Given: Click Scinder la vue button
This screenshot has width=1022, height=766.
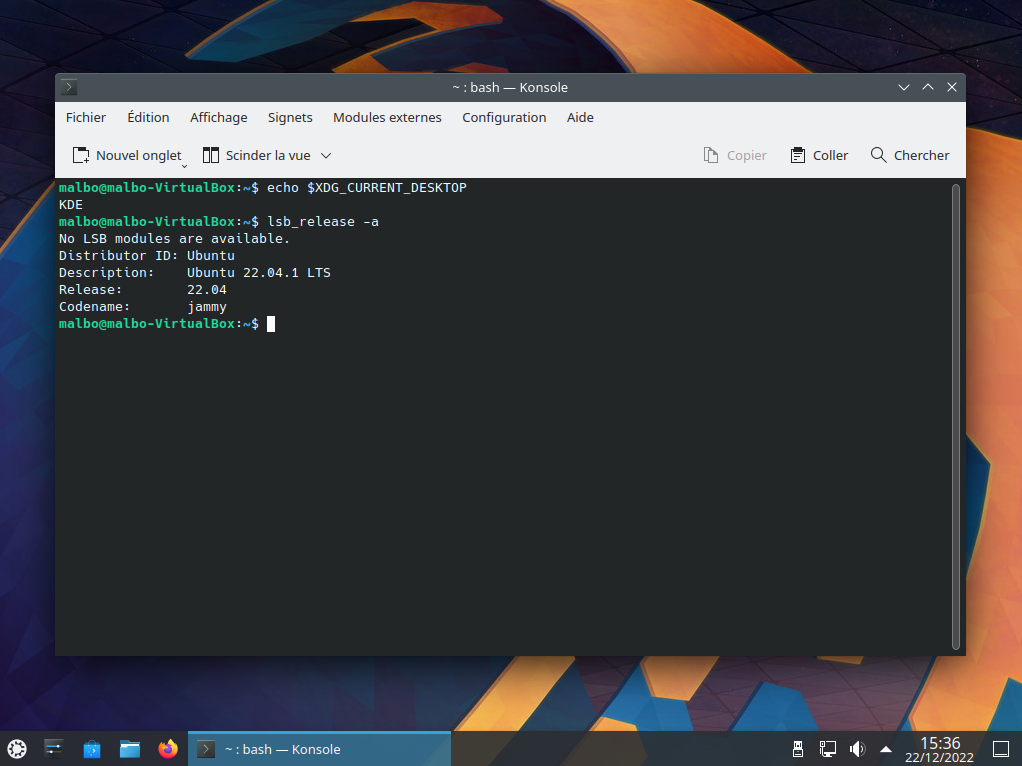Looking at the screenshot, I should tap(256, 155).
